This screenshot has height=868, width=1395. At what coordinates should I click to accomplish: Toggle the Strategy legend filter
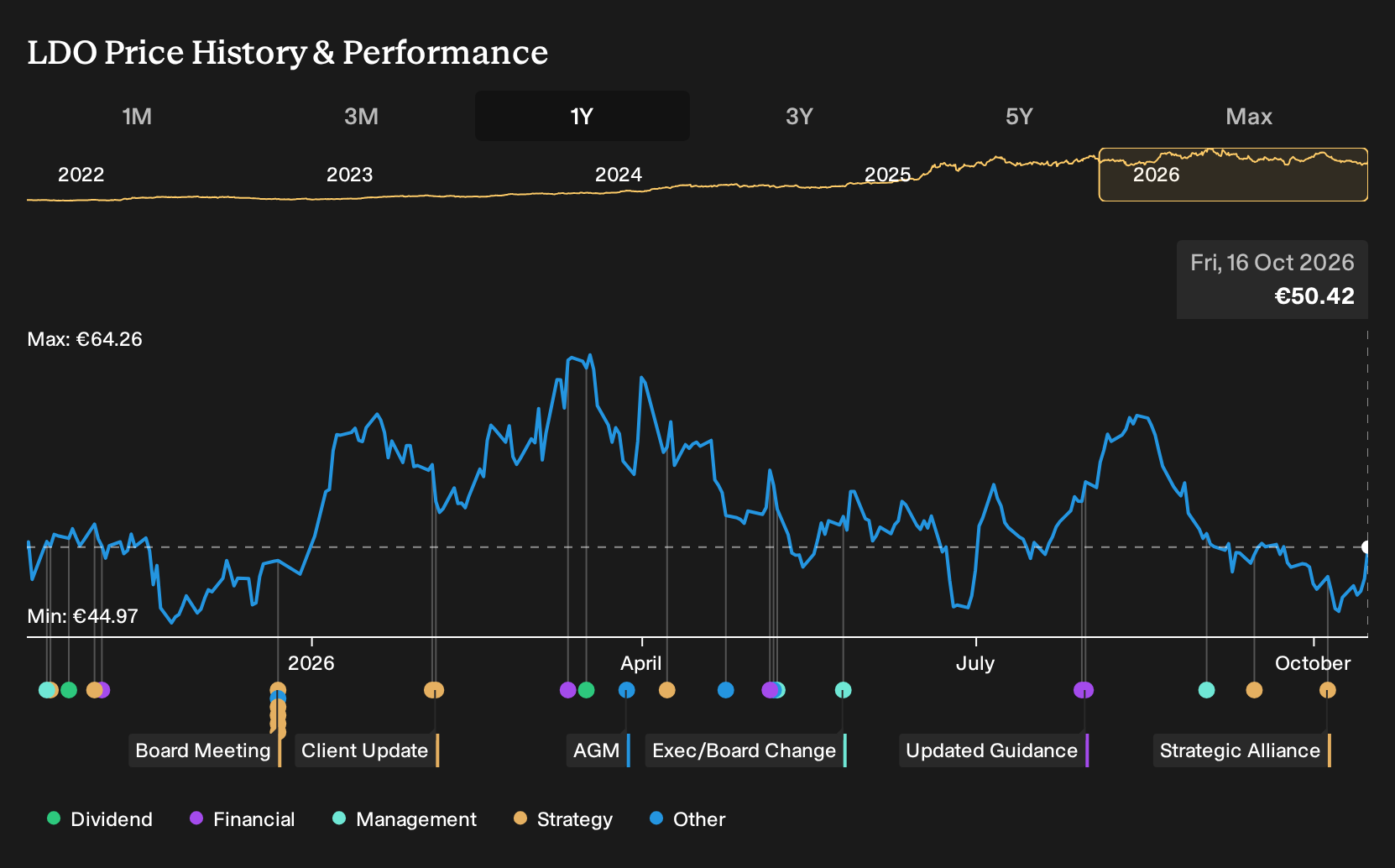pyautogui.click(x=563, y=819)
